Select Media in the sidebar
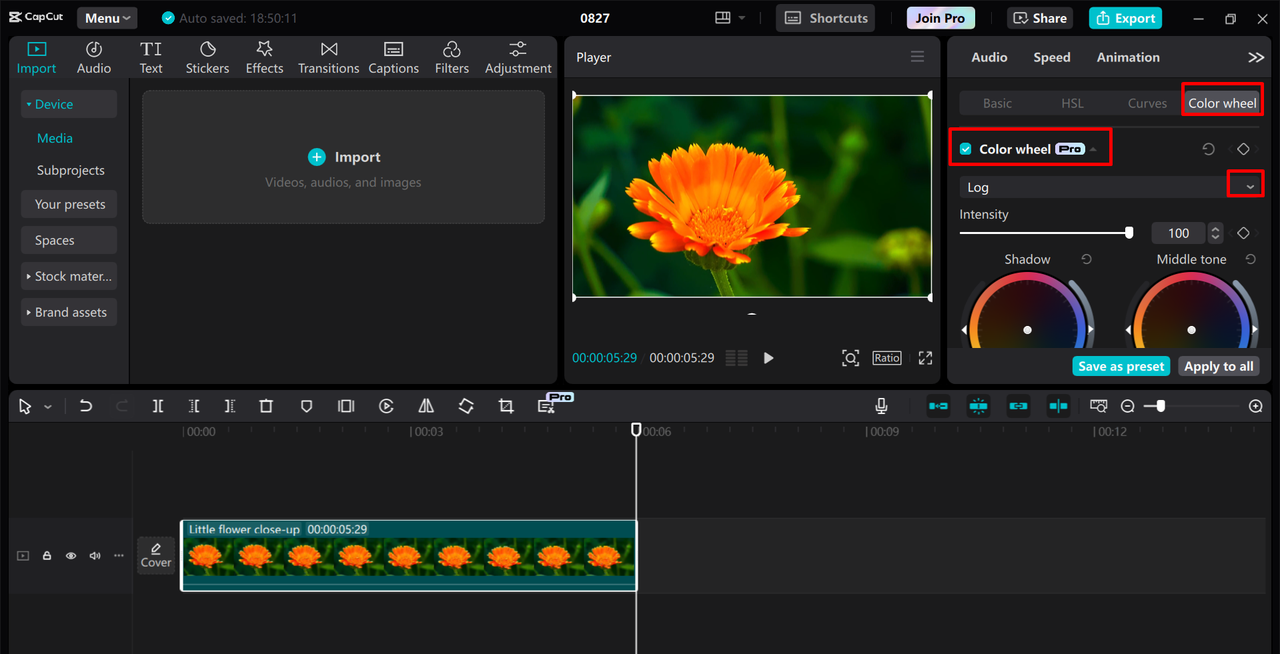The image size is (1280, 654). pyautogui.click(x=55, y=138)
